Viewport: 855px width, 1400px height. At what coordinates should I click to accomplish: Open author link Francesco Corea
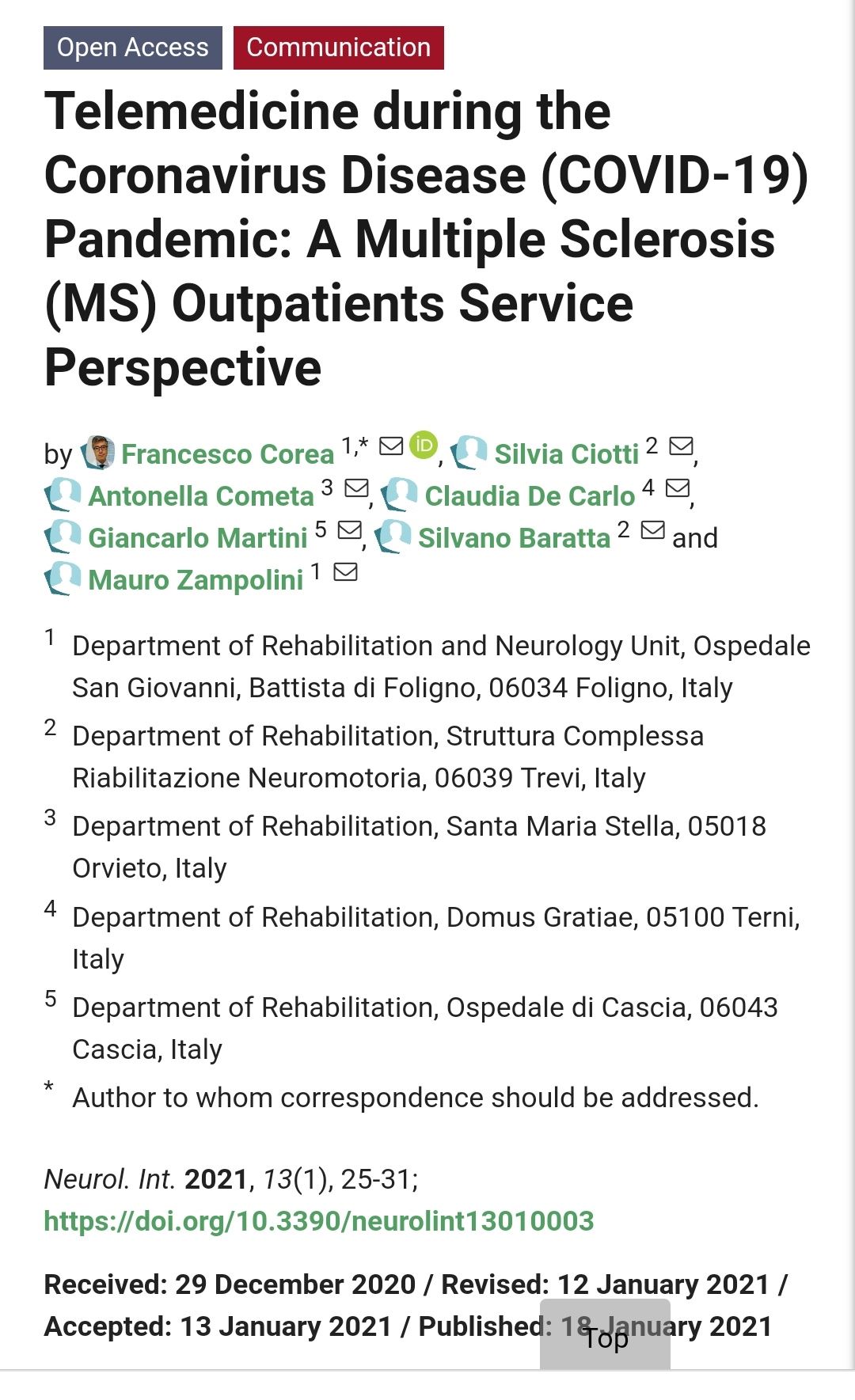click(227, 454)
